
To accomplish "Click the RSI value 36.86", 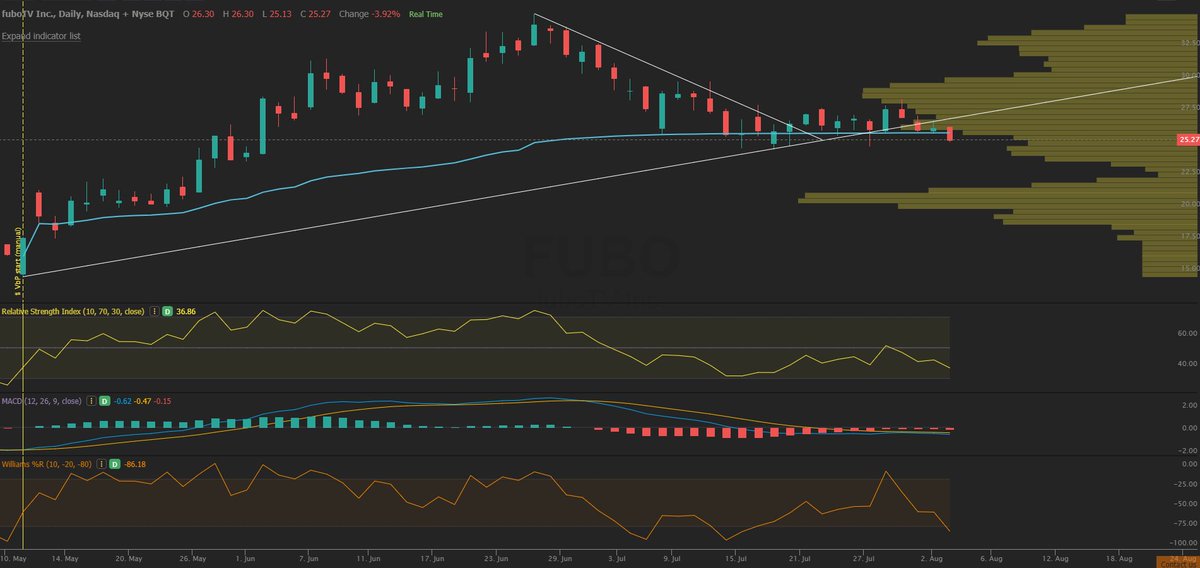I will tap(187, 312).
